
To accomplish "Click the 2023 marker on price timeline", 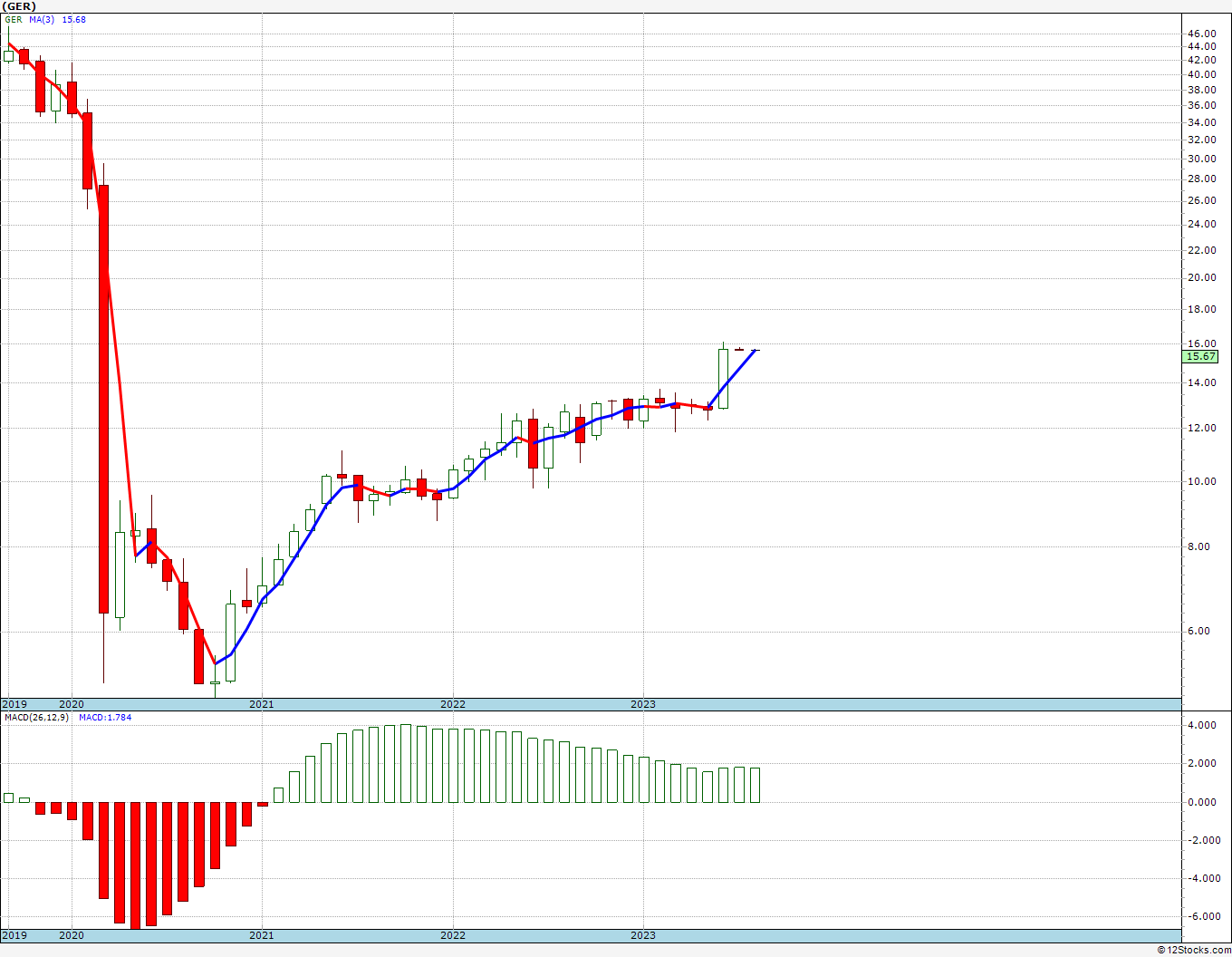I will (643, 704).
